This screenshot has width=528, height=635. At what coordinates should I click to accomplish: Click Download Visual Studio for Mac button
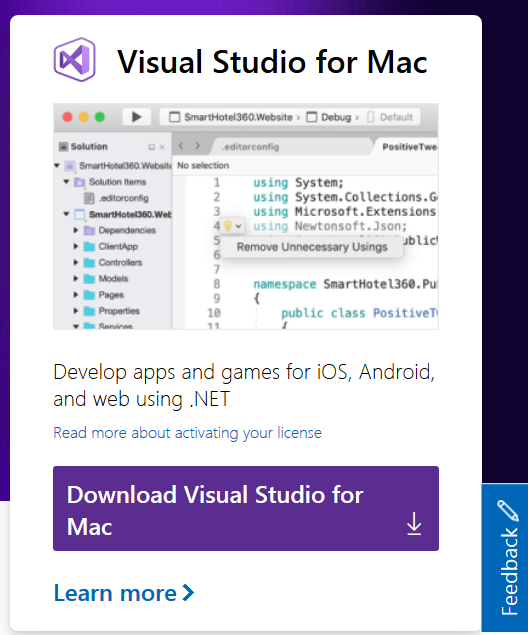click(x=246, y=508)
